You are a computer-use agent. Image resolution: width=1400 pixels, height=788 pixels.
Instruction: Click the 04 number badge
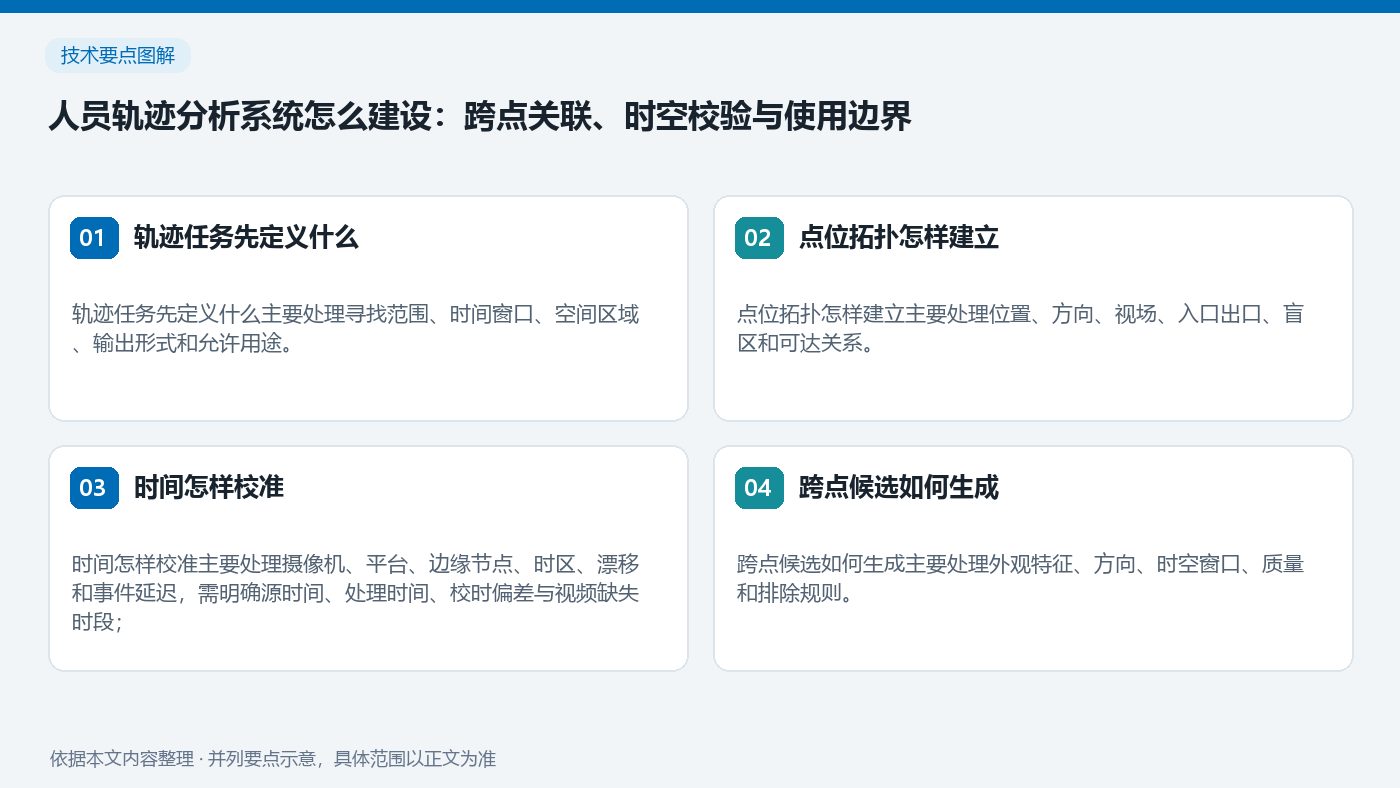pyautogui.click(x=759, y=488)
